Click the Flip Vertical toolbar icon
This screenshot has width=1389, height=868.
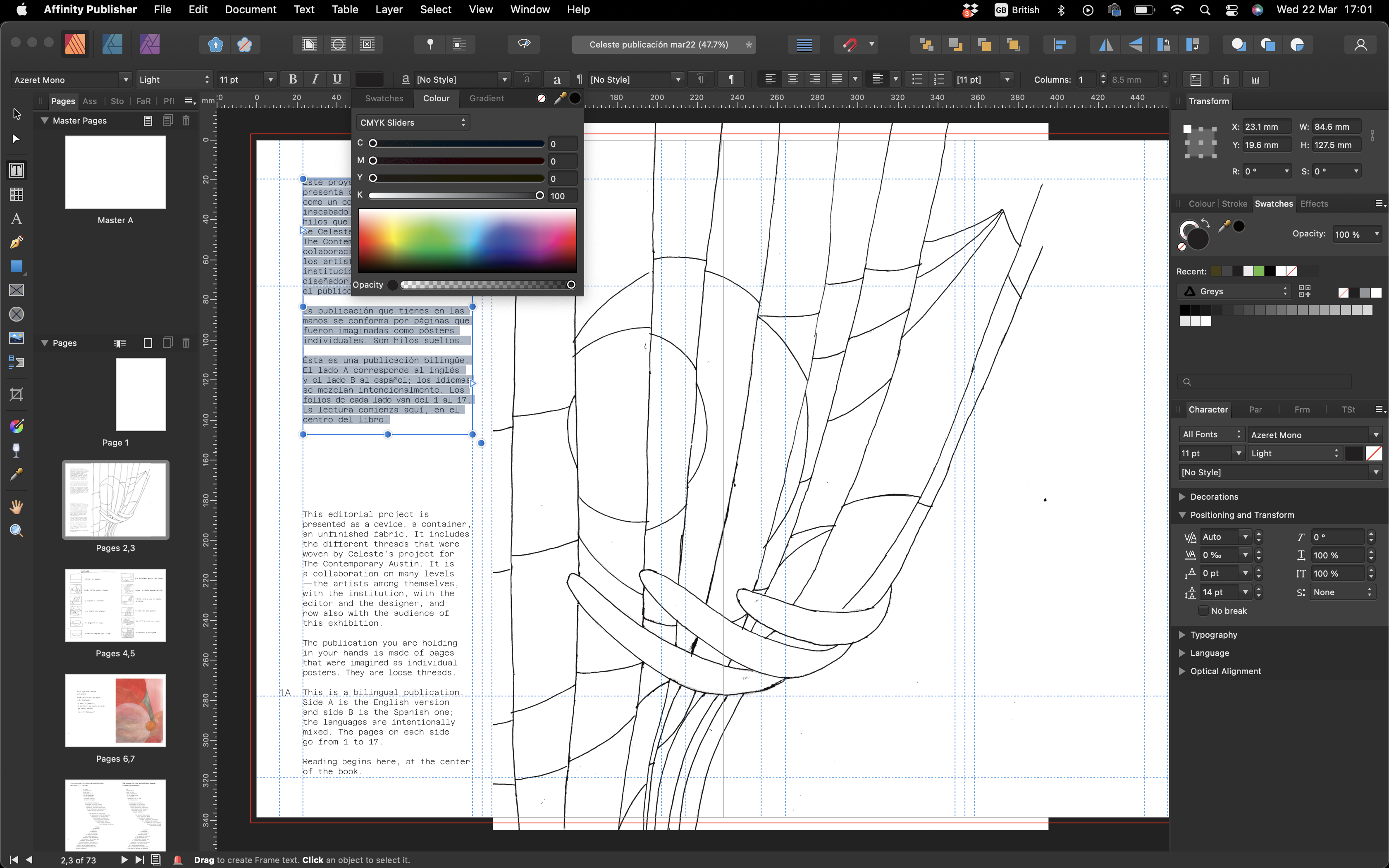pyautogui.click(x=1135, y=45)
